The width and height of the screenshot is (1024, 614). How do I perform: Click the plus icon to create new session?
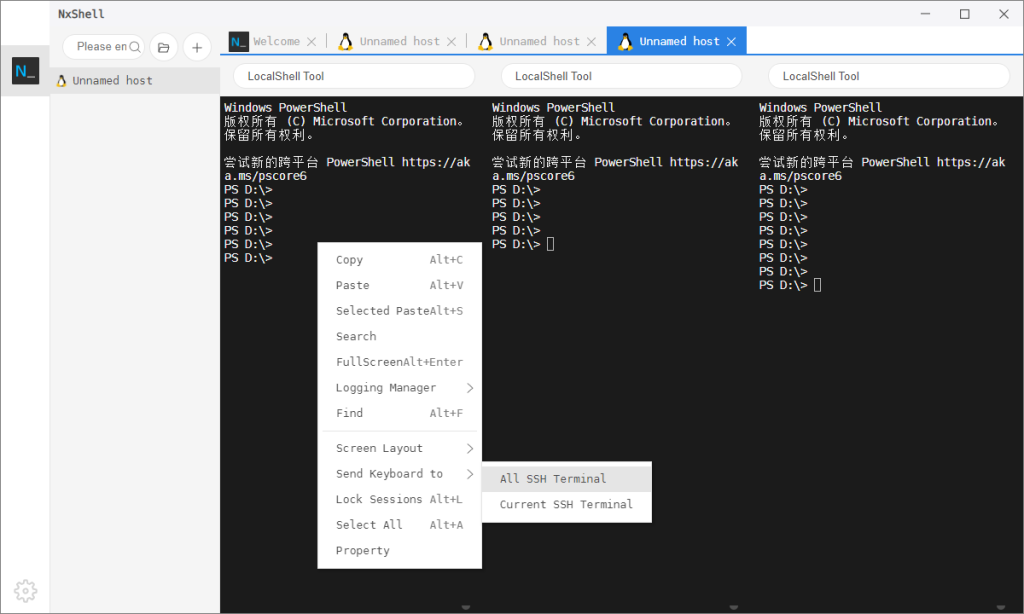(x=196, y=46)
